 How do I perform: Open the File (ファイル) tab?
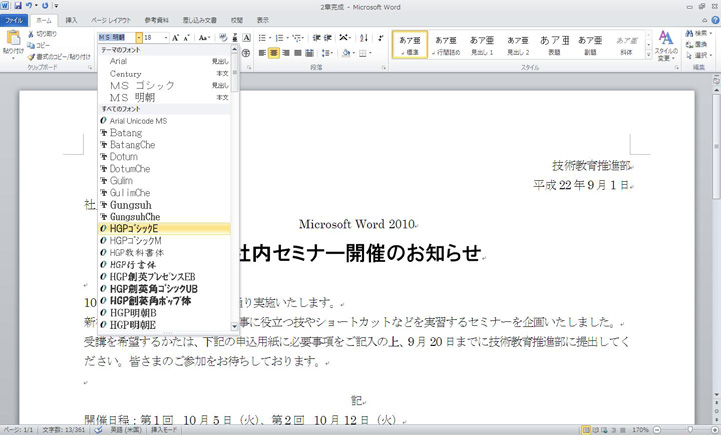14,20
